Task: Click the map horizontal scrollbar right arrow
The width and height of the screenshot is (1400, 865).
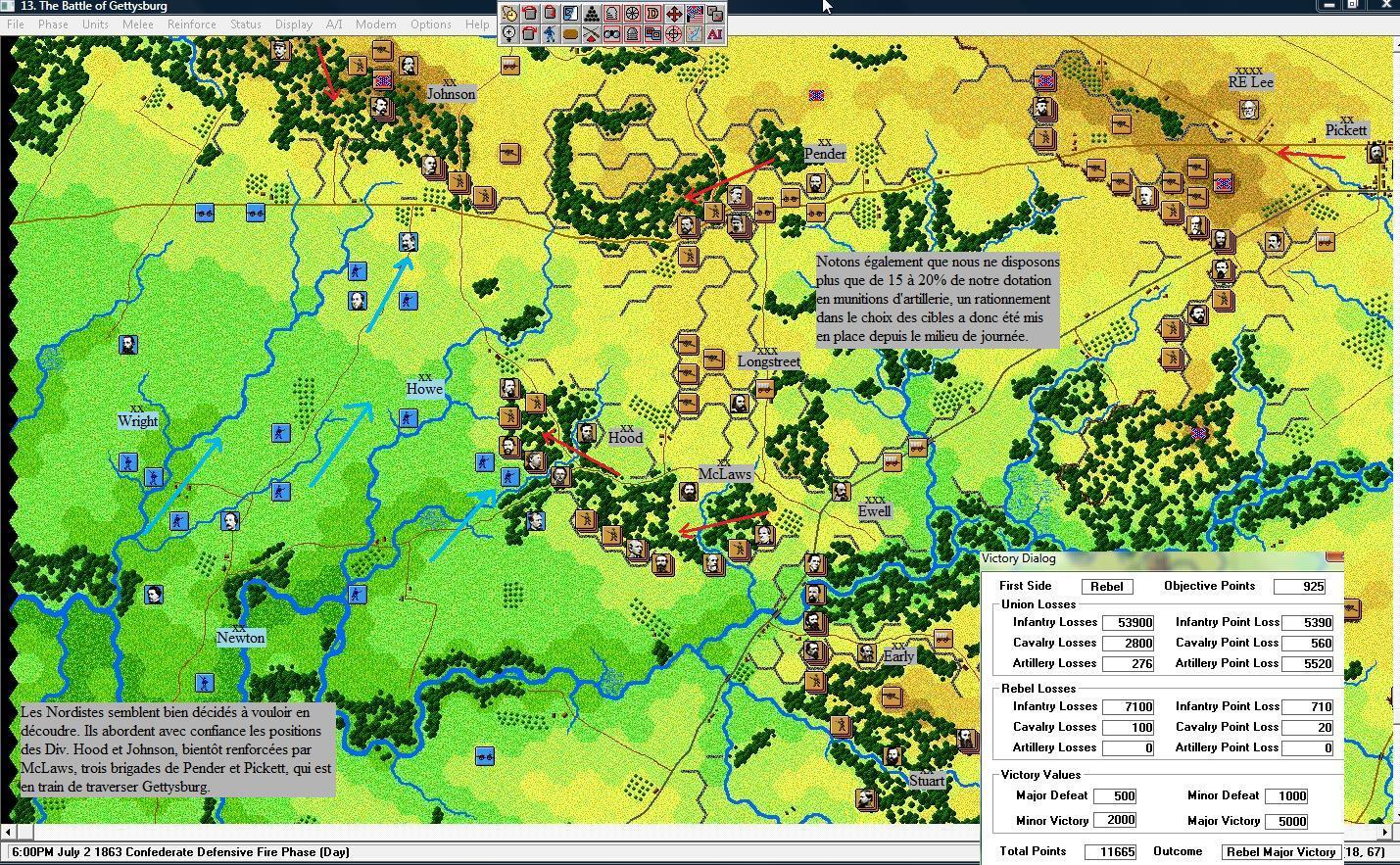Action: (1384, 832)
